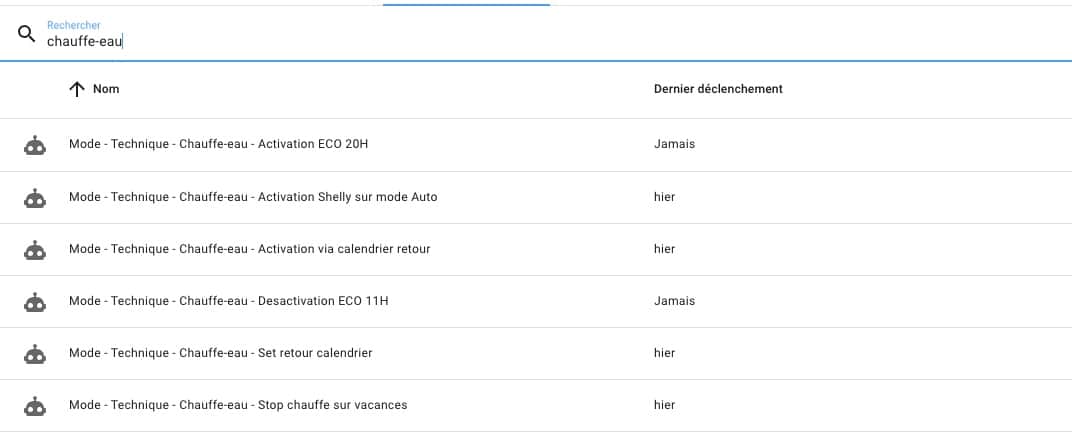This screenshot has height=439, width=1072.
Task: Click robot icon for Set retour calendrier
Action: coord(35,354)
